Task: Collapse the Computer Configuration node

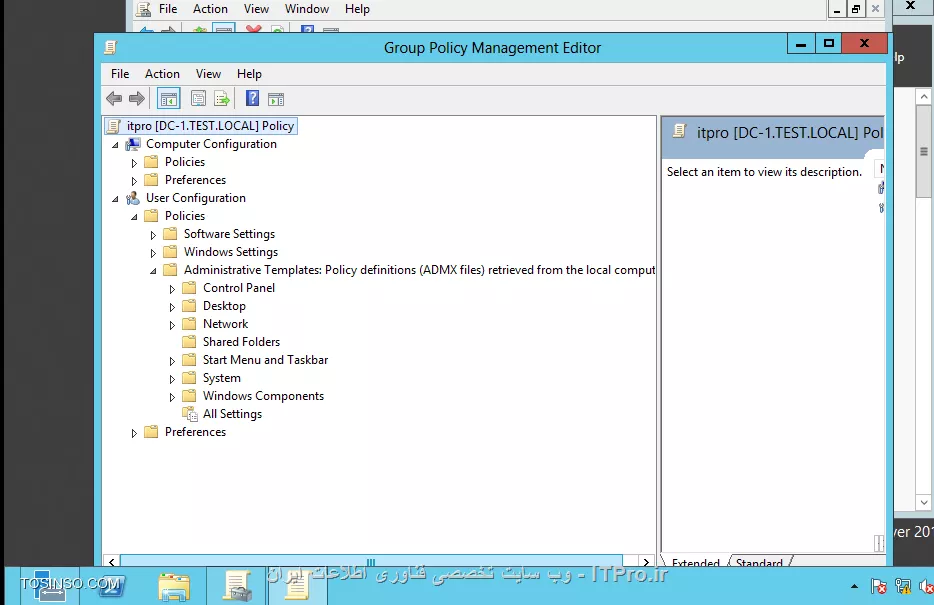Action: 116,145
